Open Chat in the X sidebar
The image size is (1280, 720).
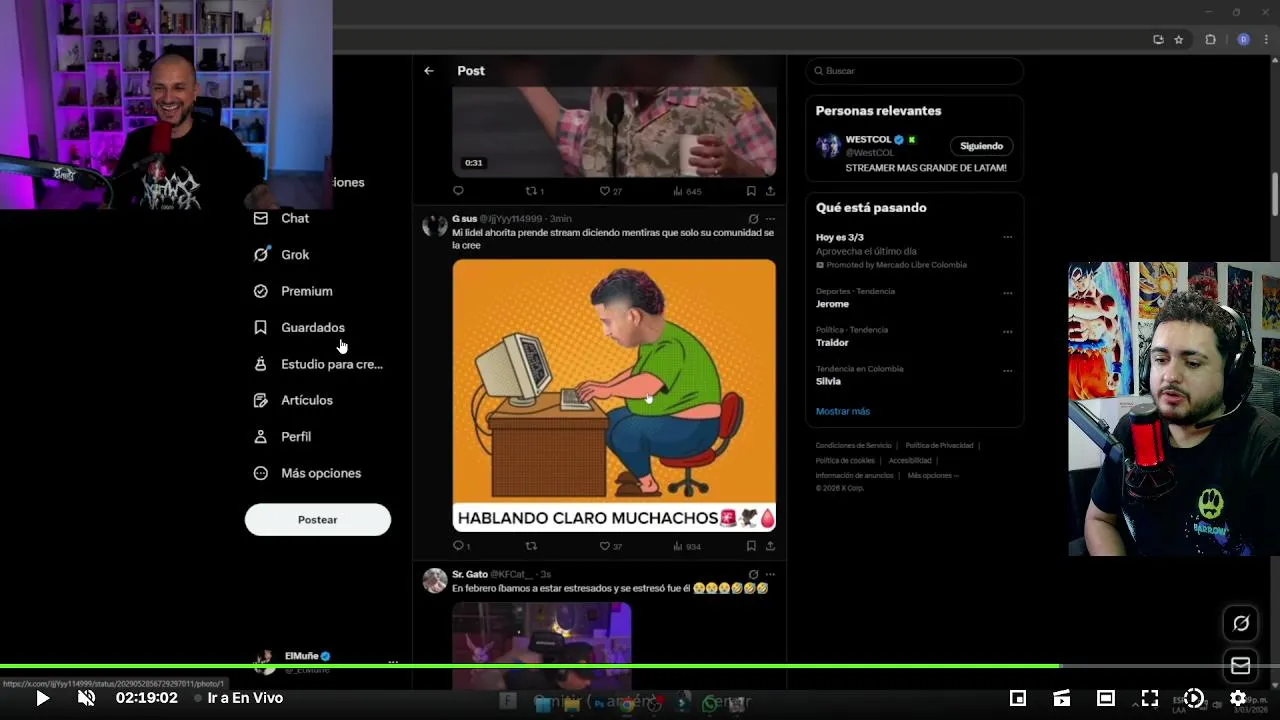pyautogui.click(x=281, y=218)
